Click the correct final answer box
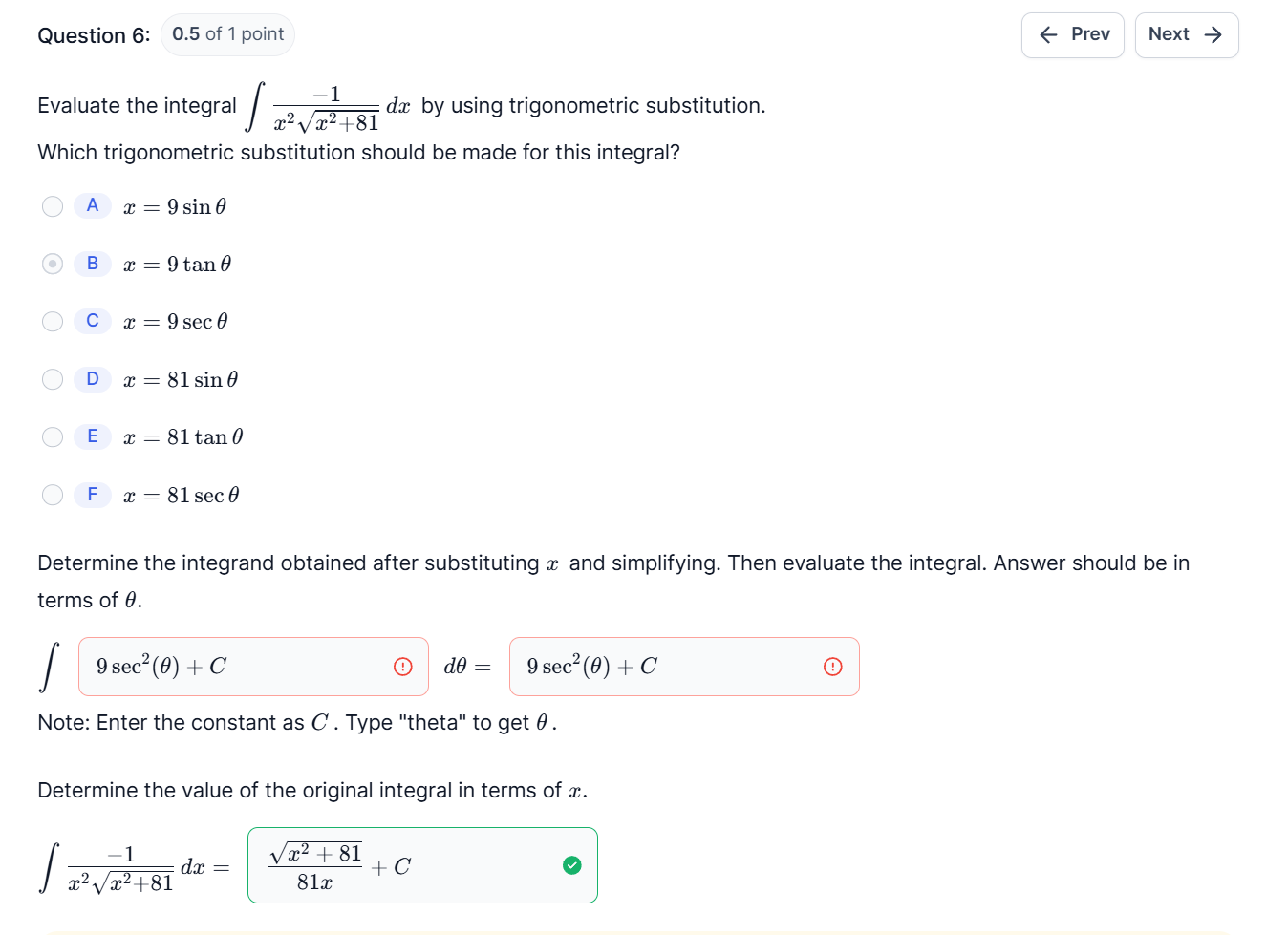 coord(422,865)
